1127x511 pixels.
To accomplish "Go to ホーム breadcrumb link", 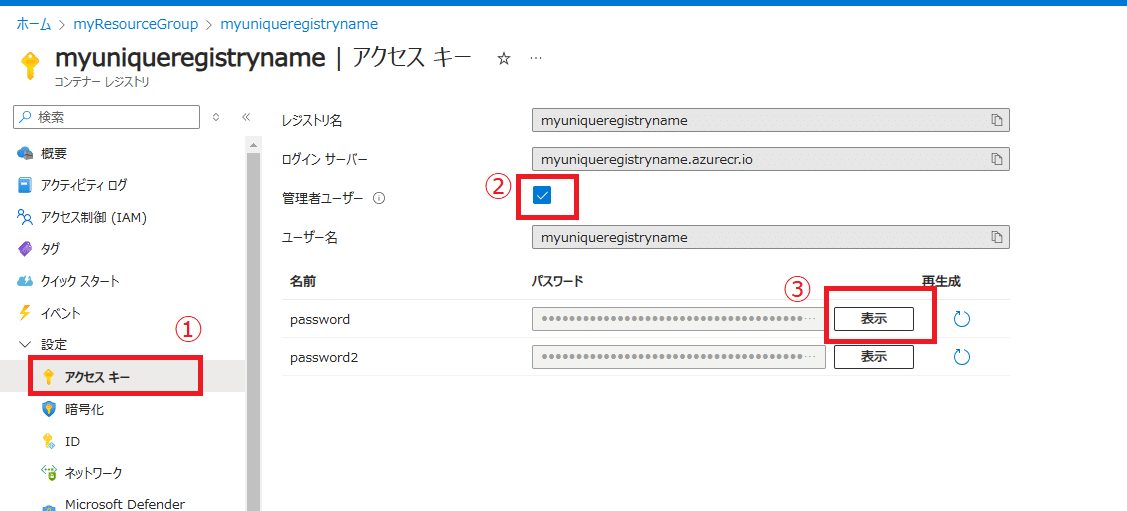I will [34, 24].
